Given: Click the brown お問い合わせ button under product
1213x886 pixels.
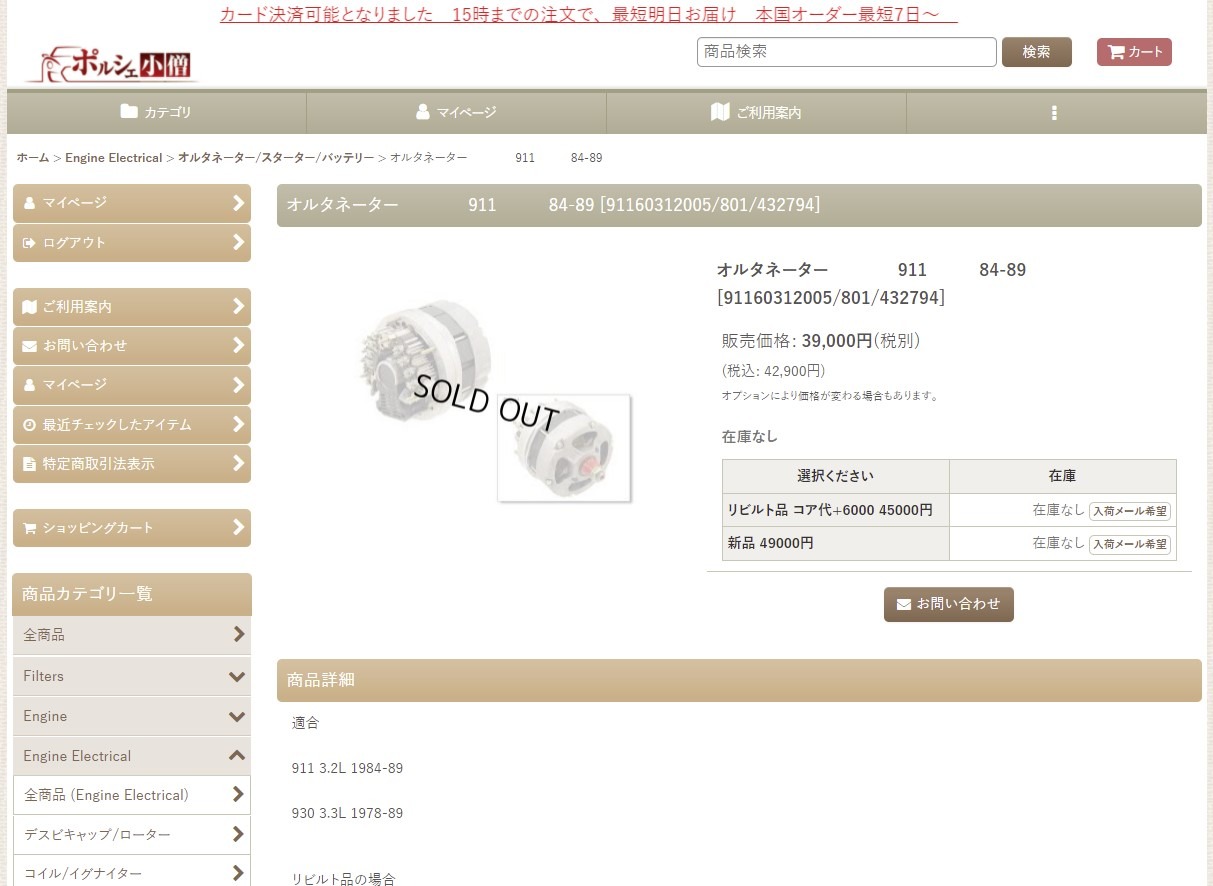Looking at the screenshot, I should coord(949,604).
